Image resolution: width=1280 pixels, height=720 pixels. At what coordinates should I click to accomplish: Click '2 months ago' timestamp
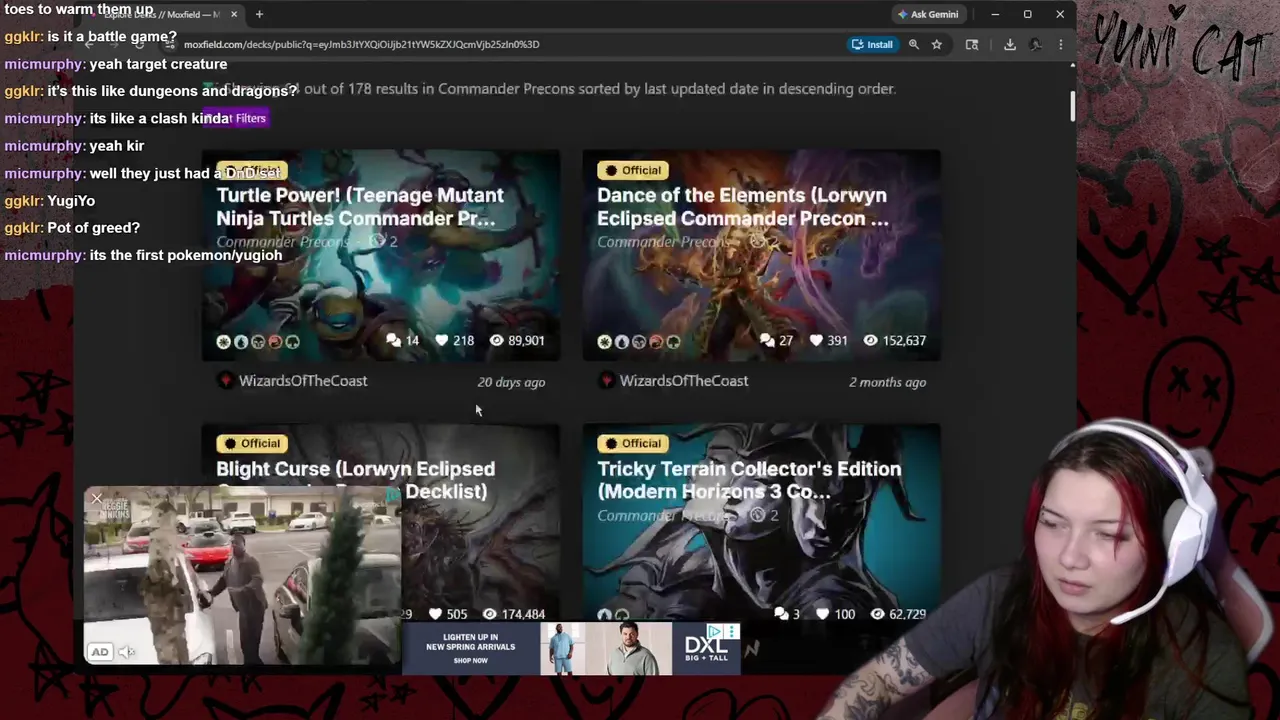point(888,382)
